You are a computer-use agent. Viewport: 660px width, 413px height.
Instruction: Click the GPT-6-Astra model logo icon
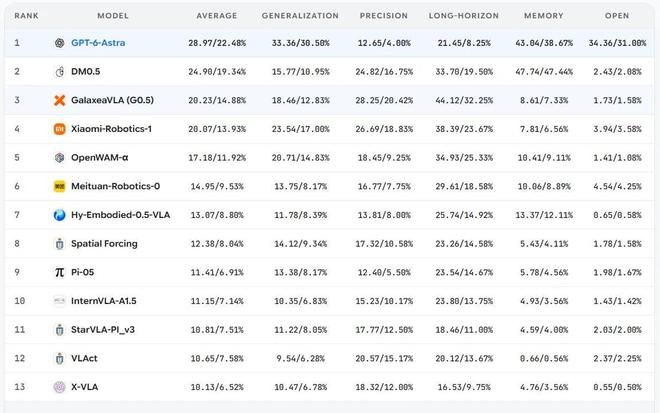tap(59, 43)
